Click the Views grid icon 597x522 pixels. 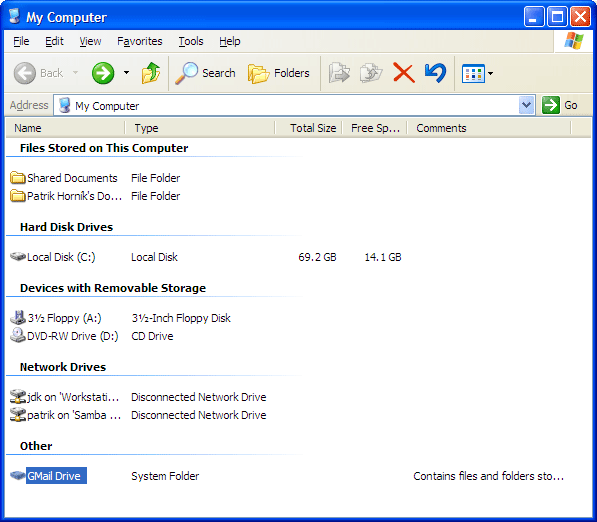point(473,73)
